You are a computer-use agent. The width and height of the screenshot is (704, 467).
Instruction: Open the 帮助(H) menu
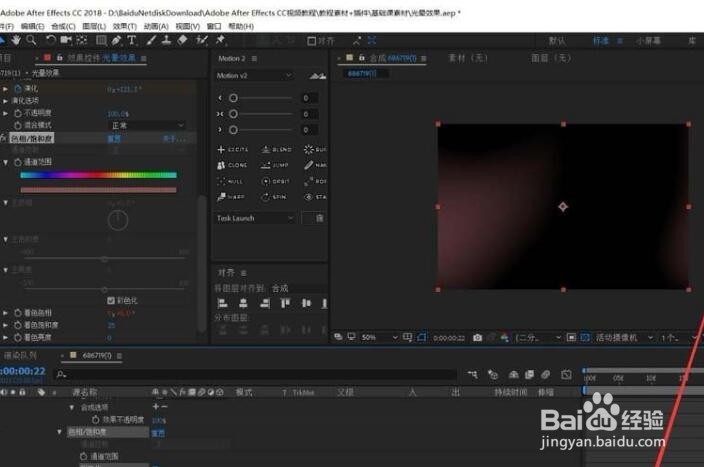[x=241, y=26]
